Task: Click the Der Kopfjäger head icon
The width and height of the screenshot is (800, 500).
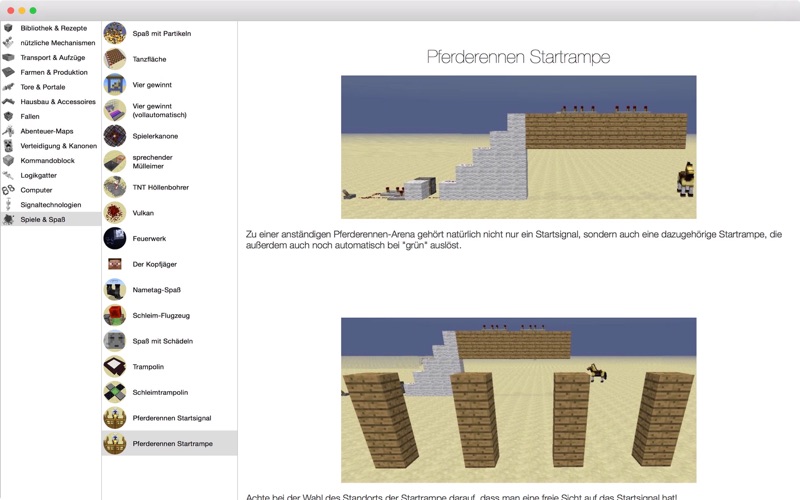Action: (115, 264)
